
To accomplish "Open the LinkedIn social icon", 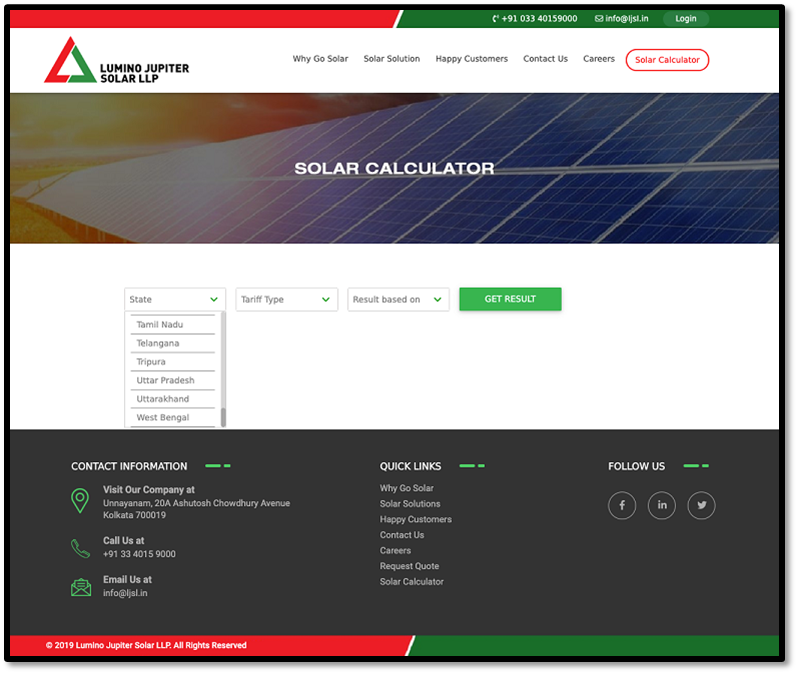I will (x=661, y=506).
